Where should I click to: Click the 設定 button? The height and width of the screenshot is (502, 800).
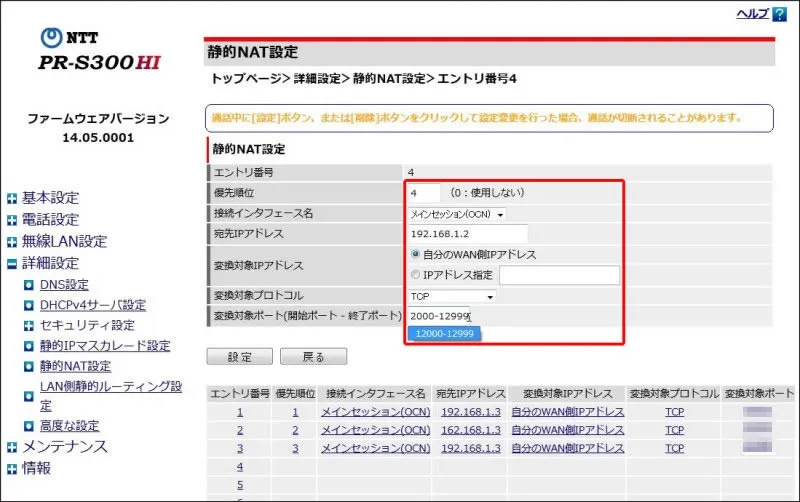point(240,357)
